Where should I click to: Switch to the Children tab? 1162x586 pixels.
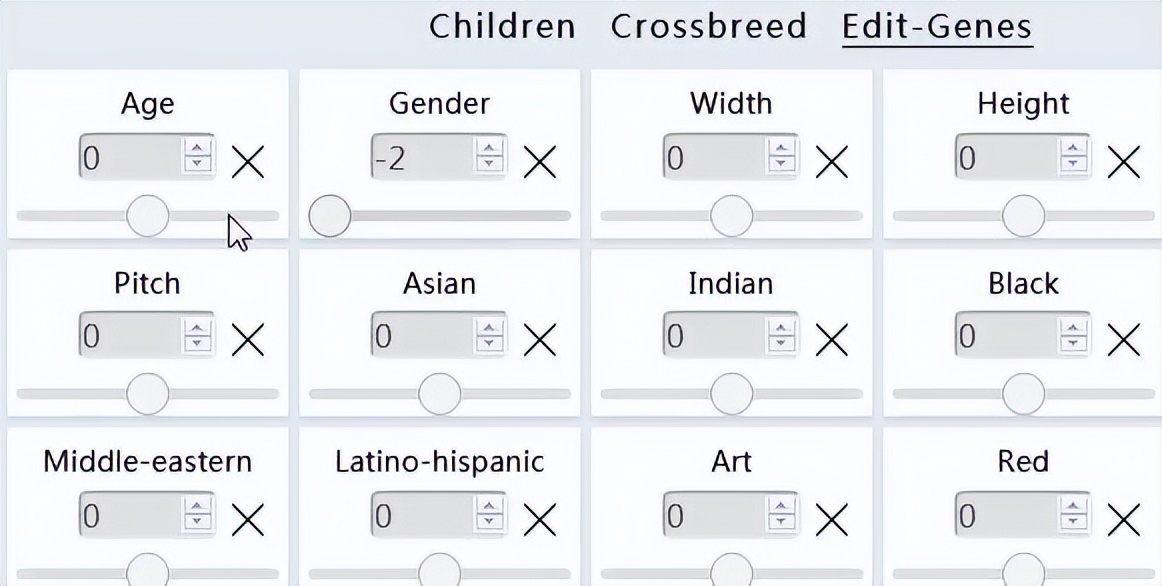coord(502,26)
